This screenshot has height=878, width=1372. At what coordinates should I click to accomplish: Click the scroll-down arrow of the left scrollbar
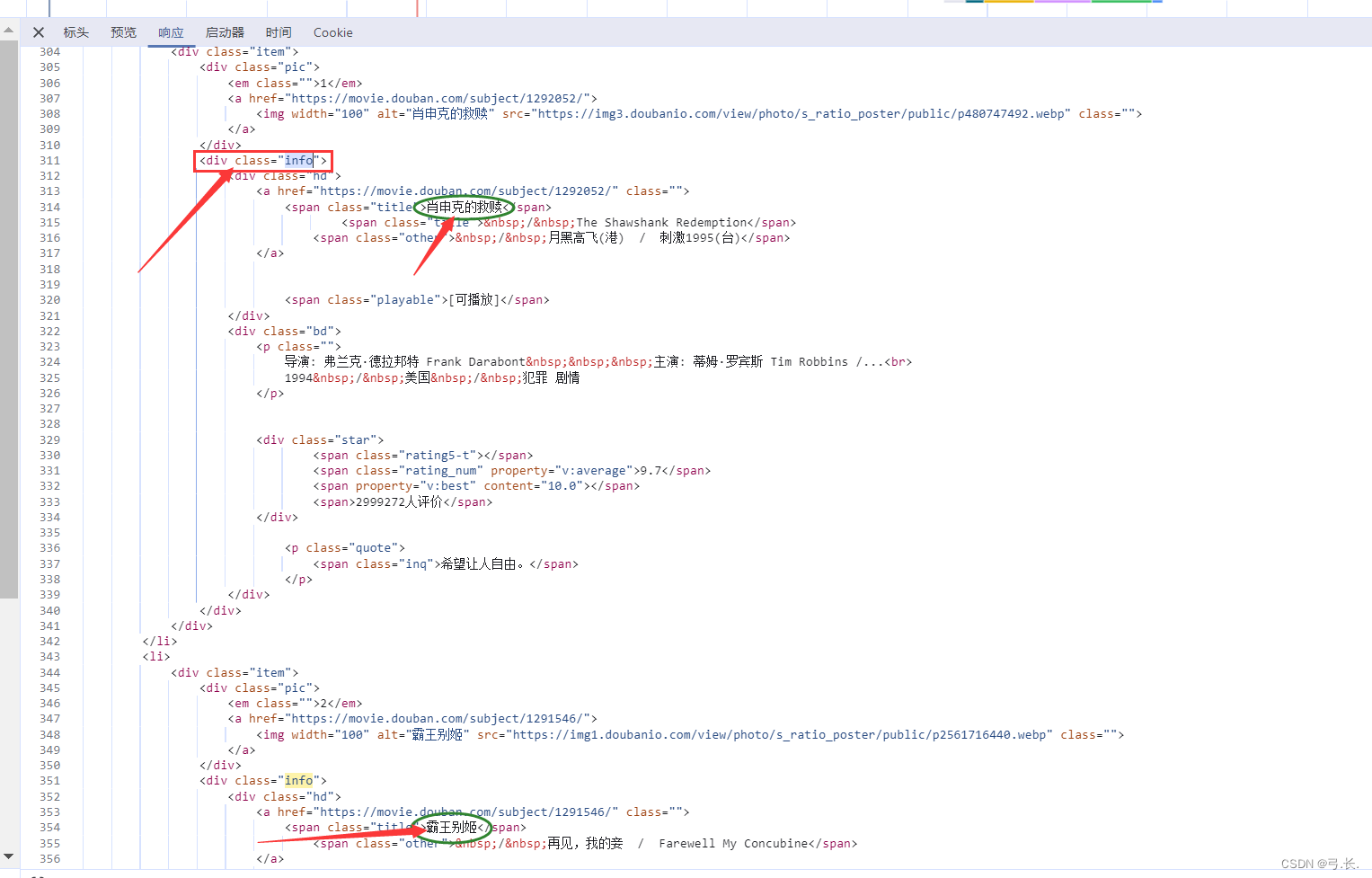8,856
